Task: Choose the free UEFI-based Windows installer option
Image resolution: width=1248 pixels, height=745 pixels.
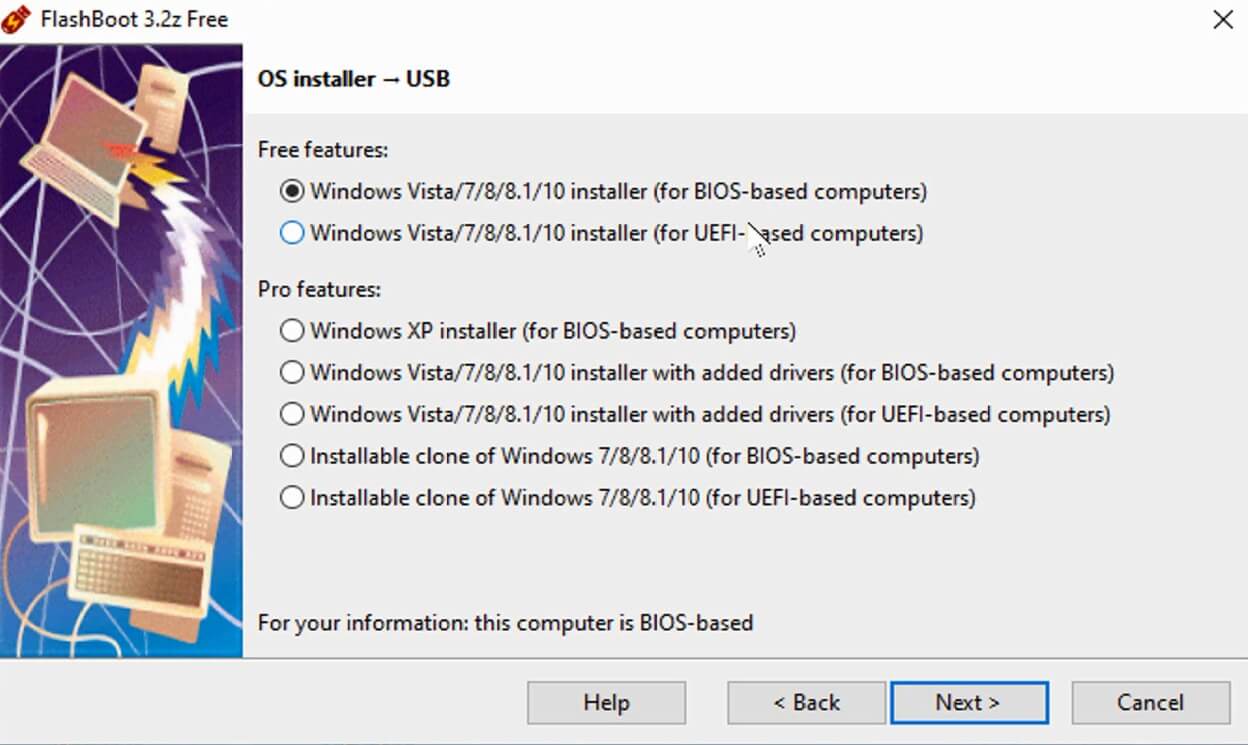Action: pos(292,233)
